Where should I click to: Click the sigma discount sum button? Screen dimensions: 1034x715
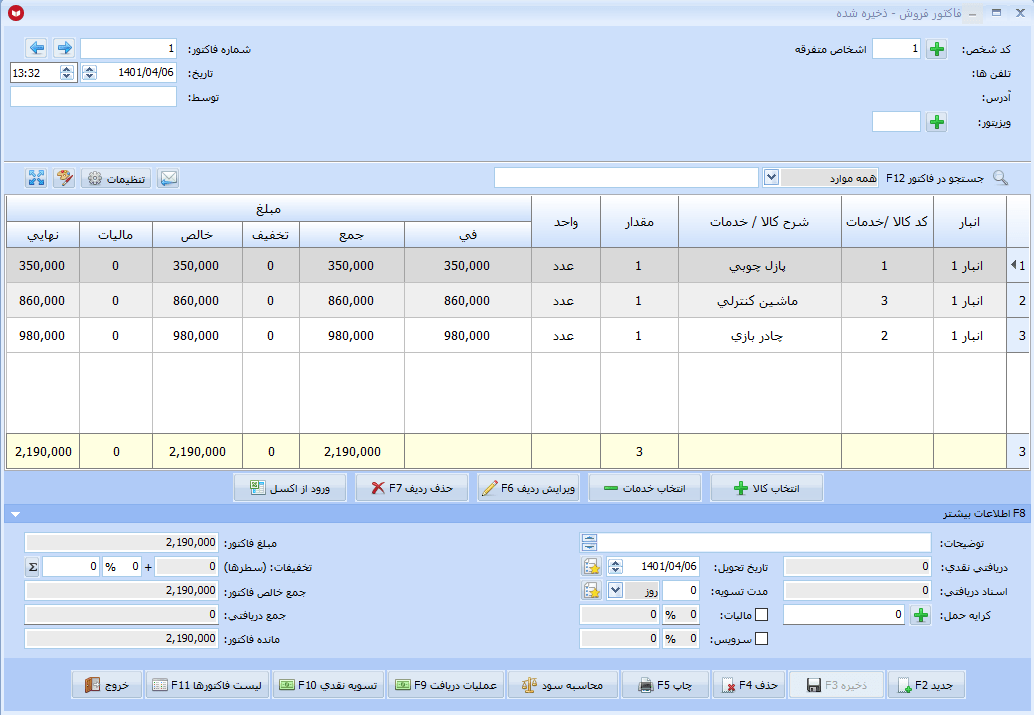(x=32, y=567)
